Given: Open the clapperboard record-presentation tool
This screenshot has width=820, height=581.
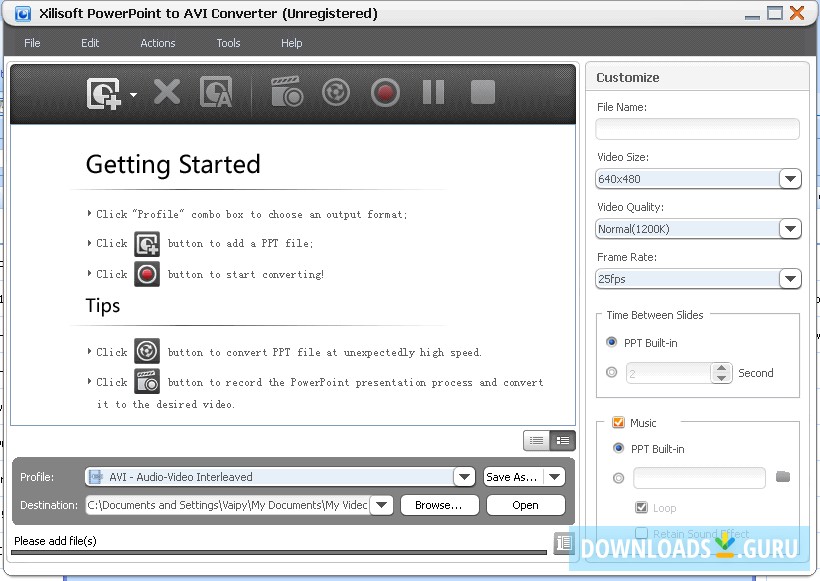Looking at the screenshot, I should (x=288, y=91).
